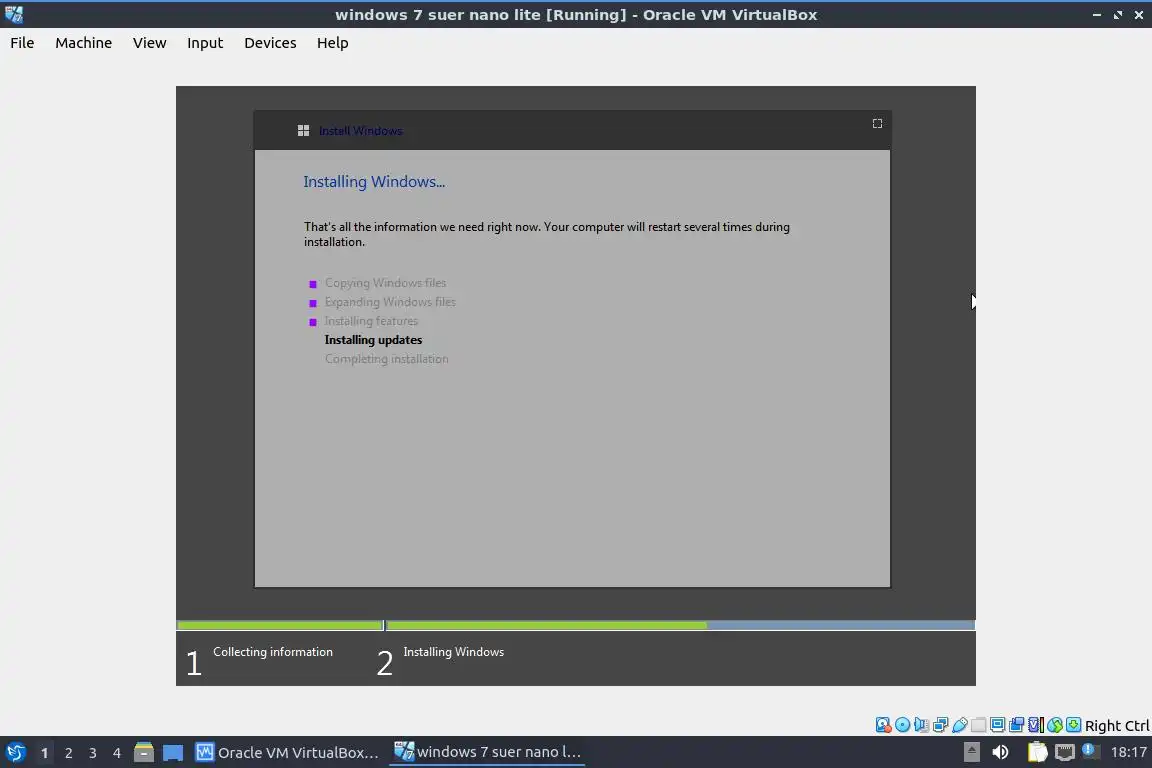Click the notification alert tray icon
The height and width of the screenshot is (768, 1152).
click(x=1091, y=751)
